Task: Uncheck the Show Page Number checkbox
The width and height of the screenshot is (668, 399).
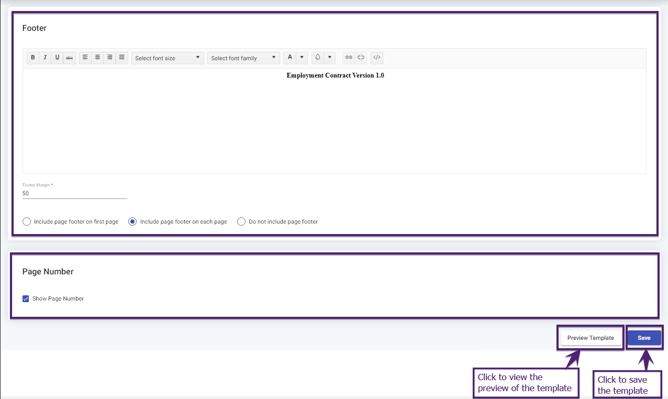Action: click(x=26, y=299)
